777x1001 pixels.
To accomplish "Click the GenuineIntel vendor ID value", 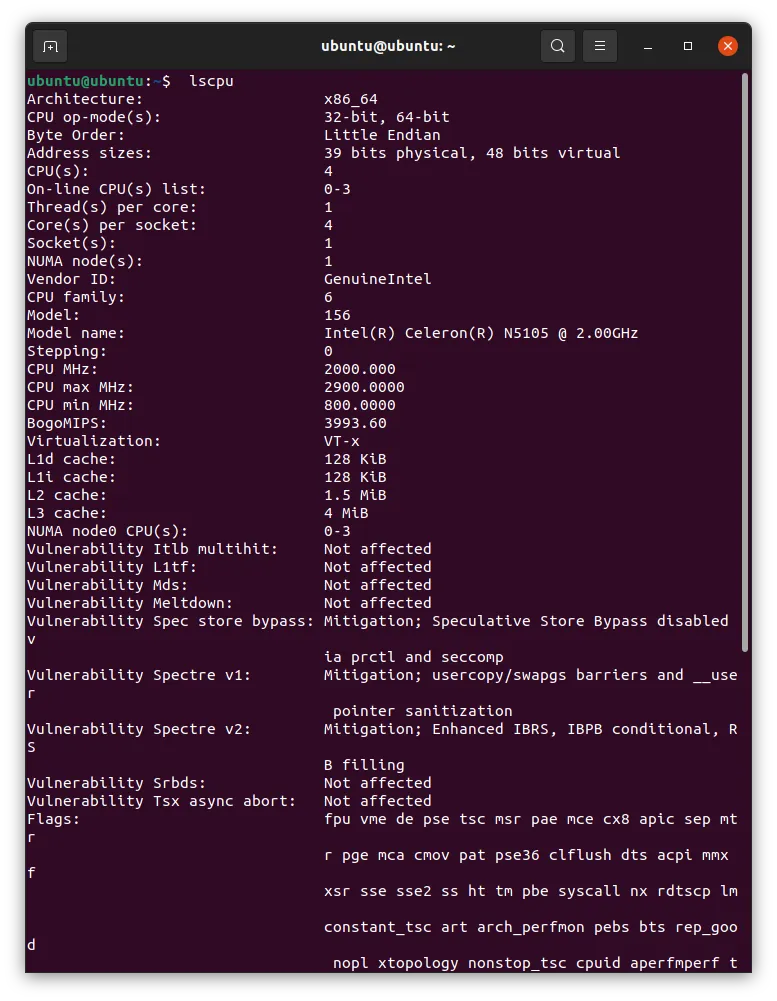I will click(378, 279).
